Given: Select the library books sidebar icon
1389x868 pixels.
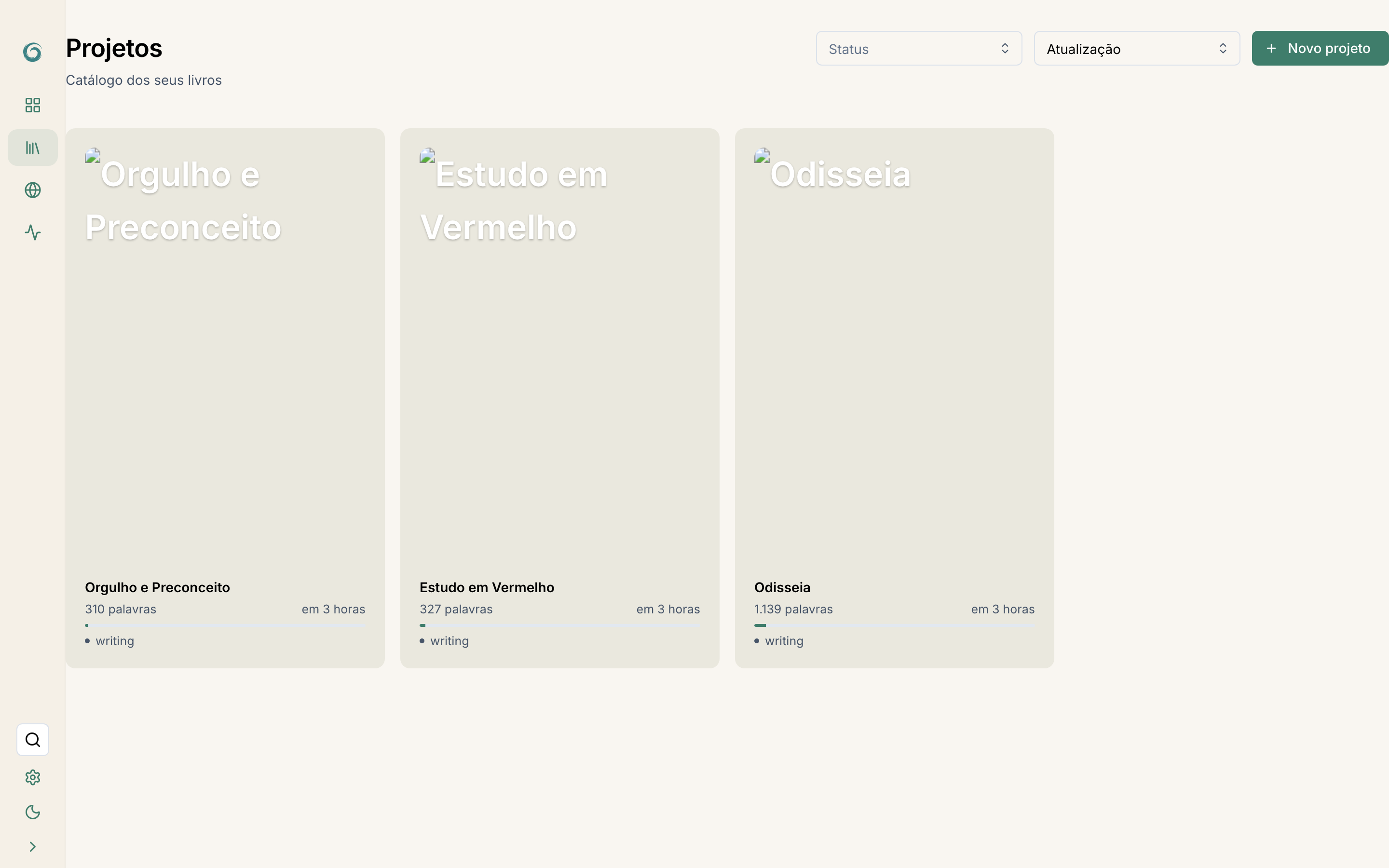Looking at the screenshot, I should pos(33,148).
